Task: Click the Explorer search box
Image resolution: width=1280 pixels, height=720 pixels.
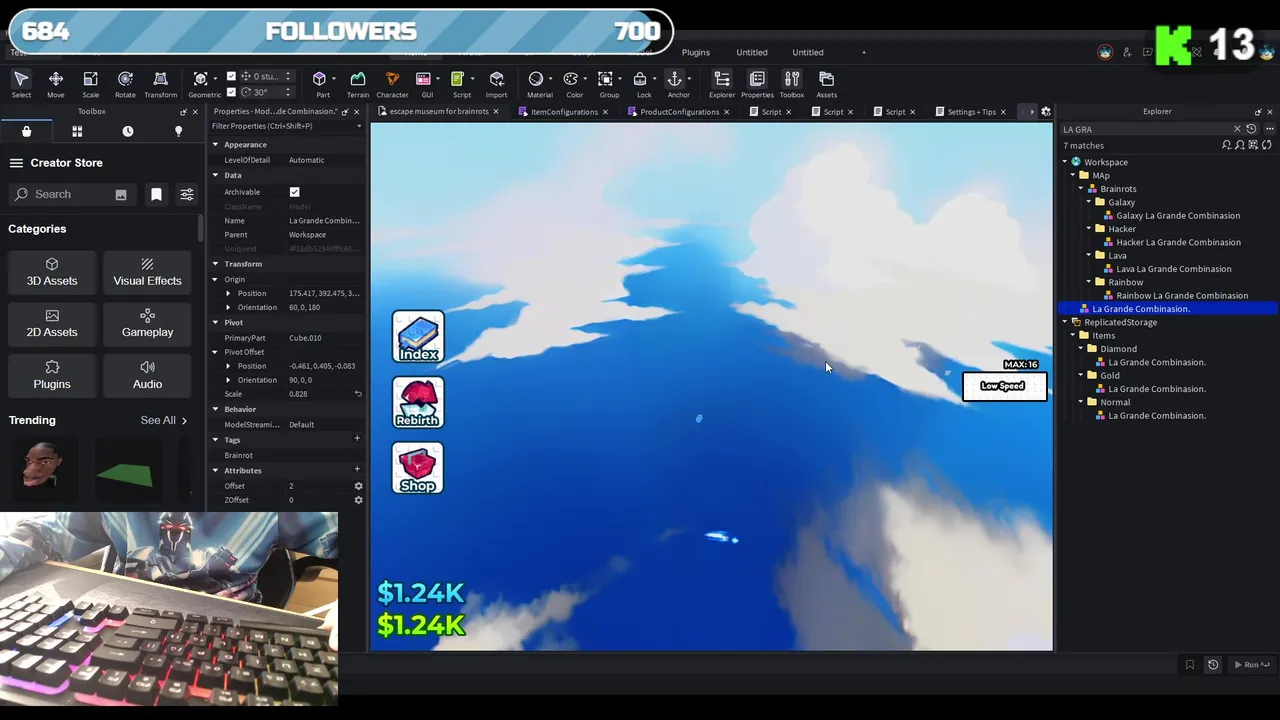Action: coord(1145,129)
